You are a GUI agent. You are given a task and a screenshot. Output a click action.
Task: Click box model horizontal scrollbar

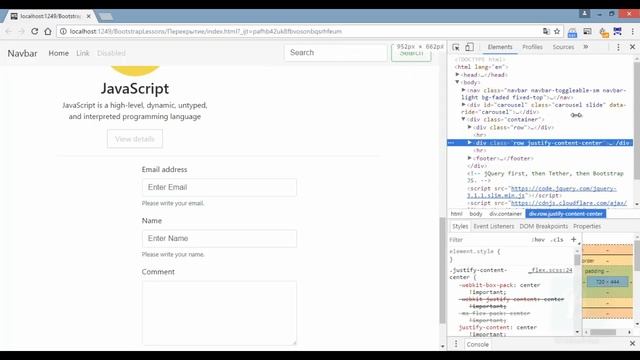tap(603, 332)
